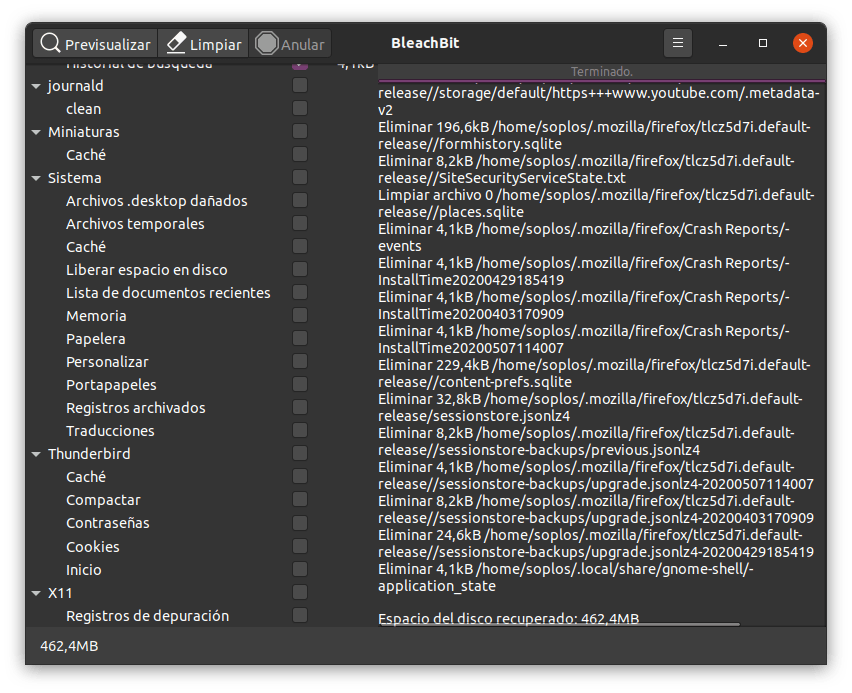Click the Limpiar eraser icon
This screenshot has width=852, height=693.
(x=176, y=43)
